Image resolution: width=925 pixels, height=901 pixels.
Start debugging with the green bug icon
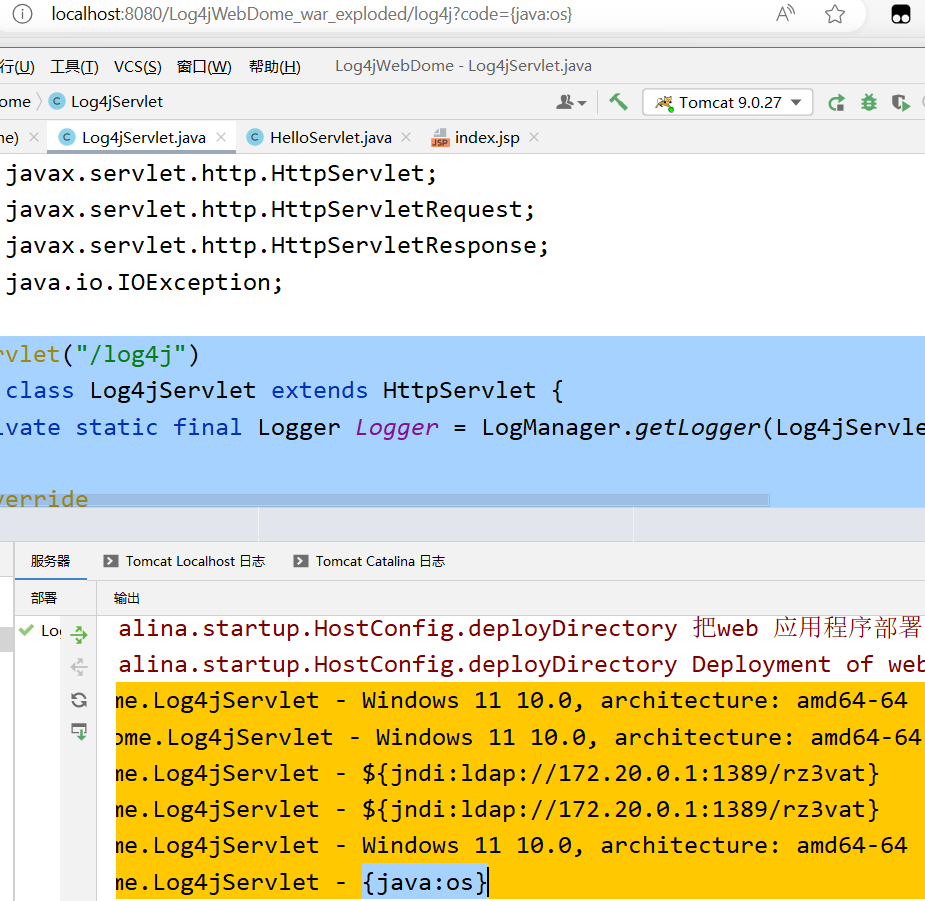868,103
